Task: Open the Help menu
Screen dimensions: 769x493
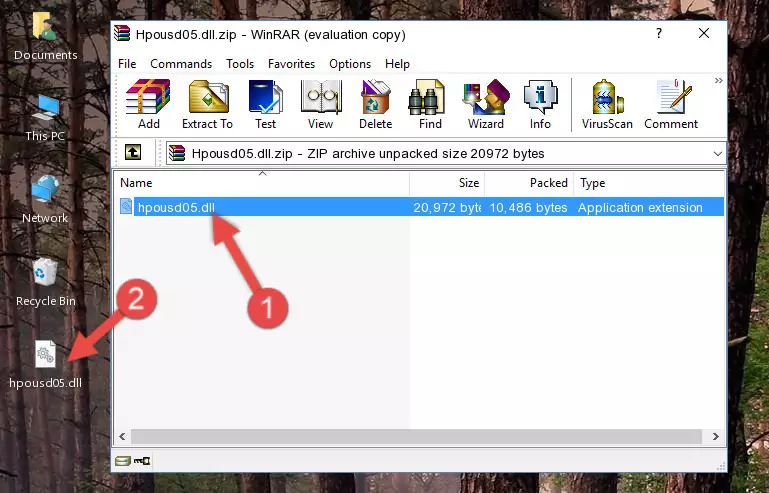Action: click(397, 64)
